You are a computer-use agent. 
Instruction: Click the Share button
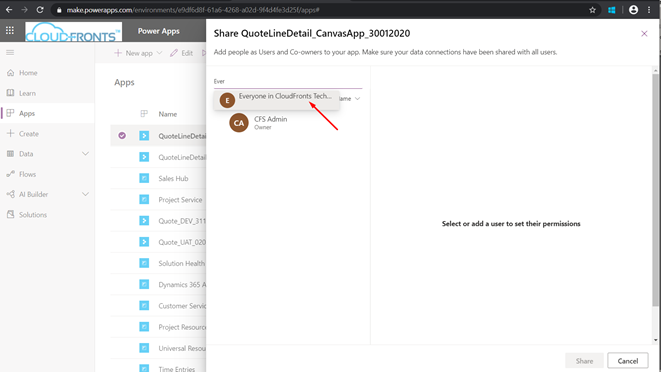[x=584, y=361]
